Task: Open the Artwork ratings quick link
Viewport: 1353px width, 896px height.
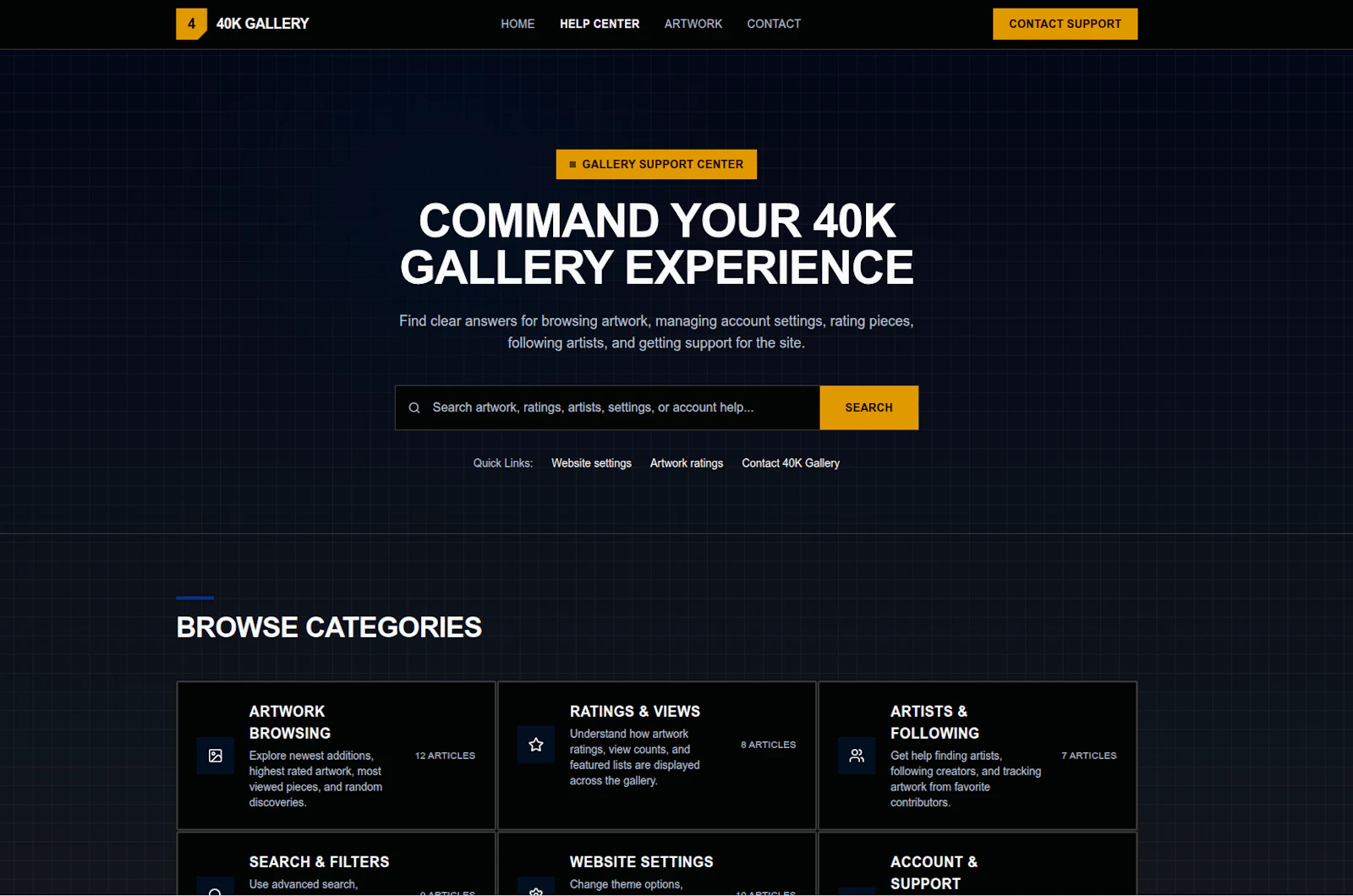Action: click(687, 463)
